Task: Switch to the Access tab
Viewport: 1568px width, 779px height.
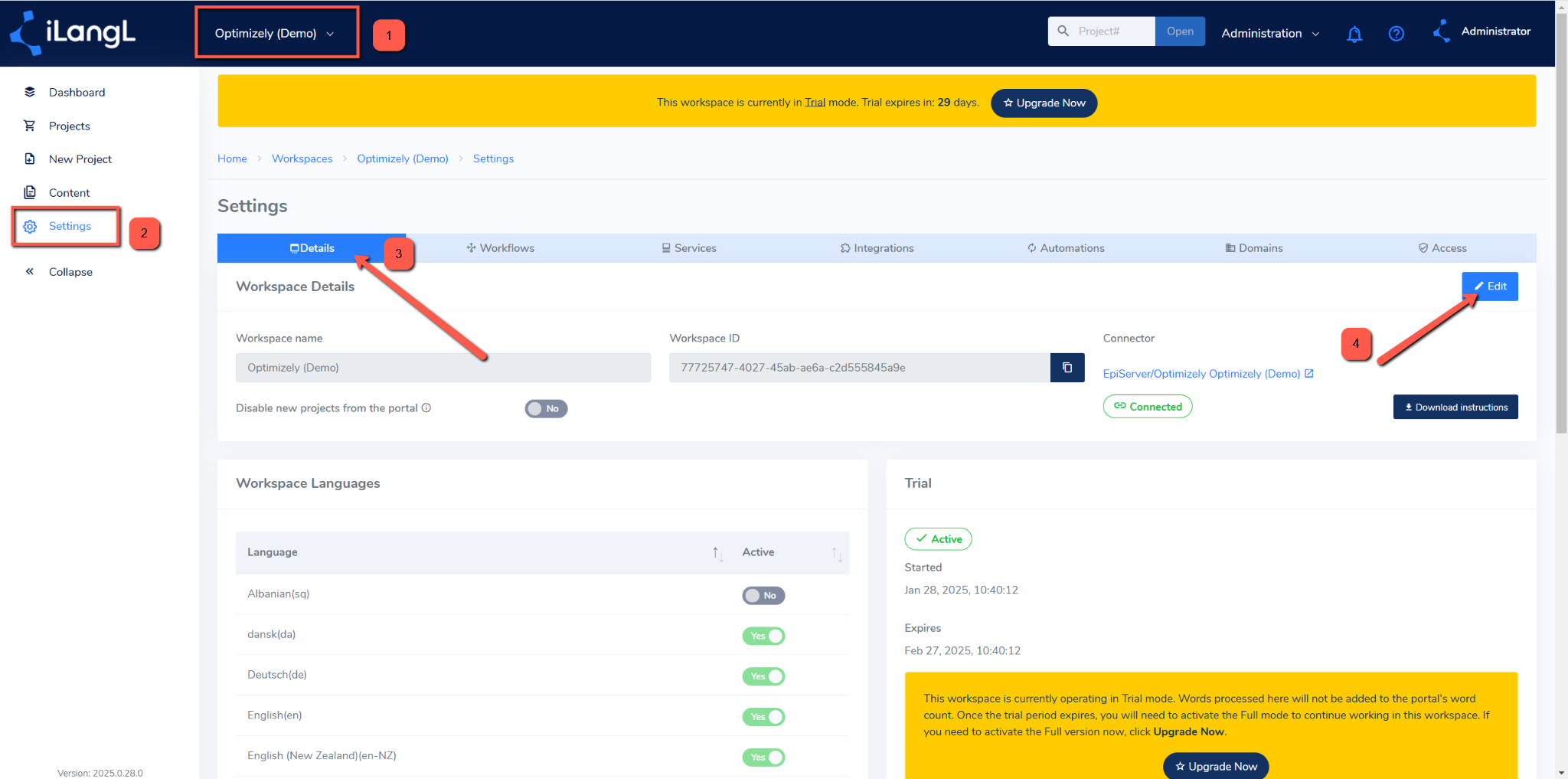Action: [1442, 248]
